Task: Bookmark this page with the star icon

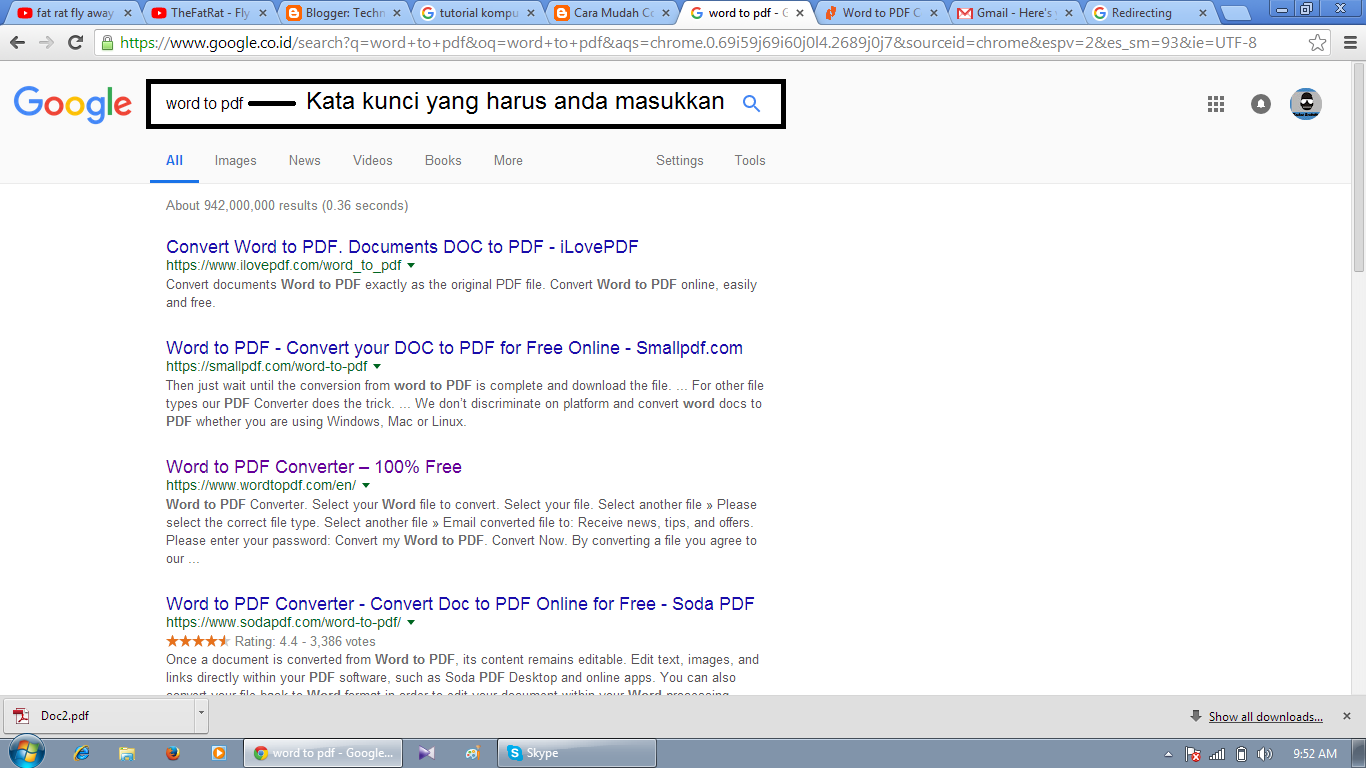Action: click(1318, 43)
